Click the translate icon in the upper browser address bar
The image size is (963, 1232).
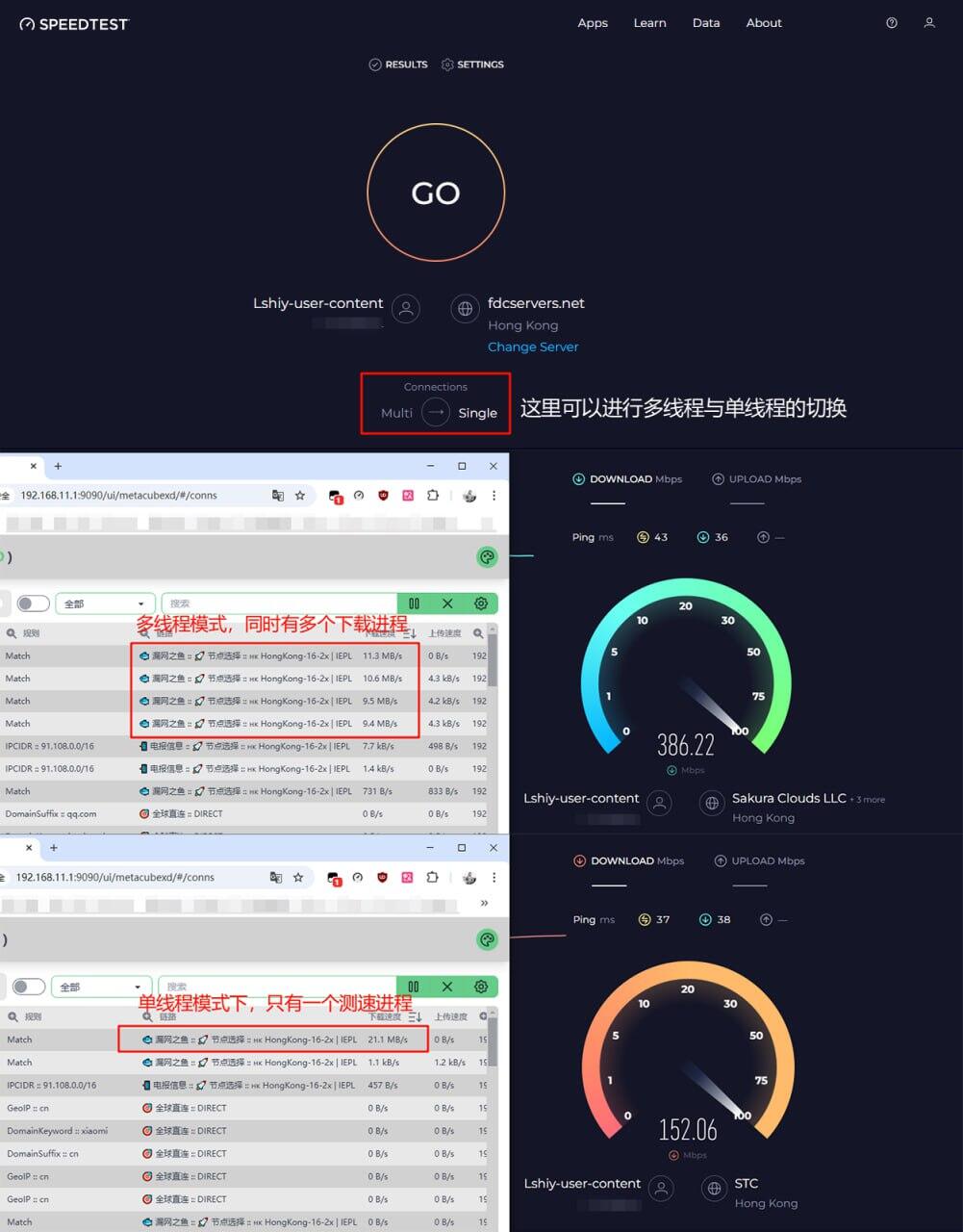coord(278,495)
